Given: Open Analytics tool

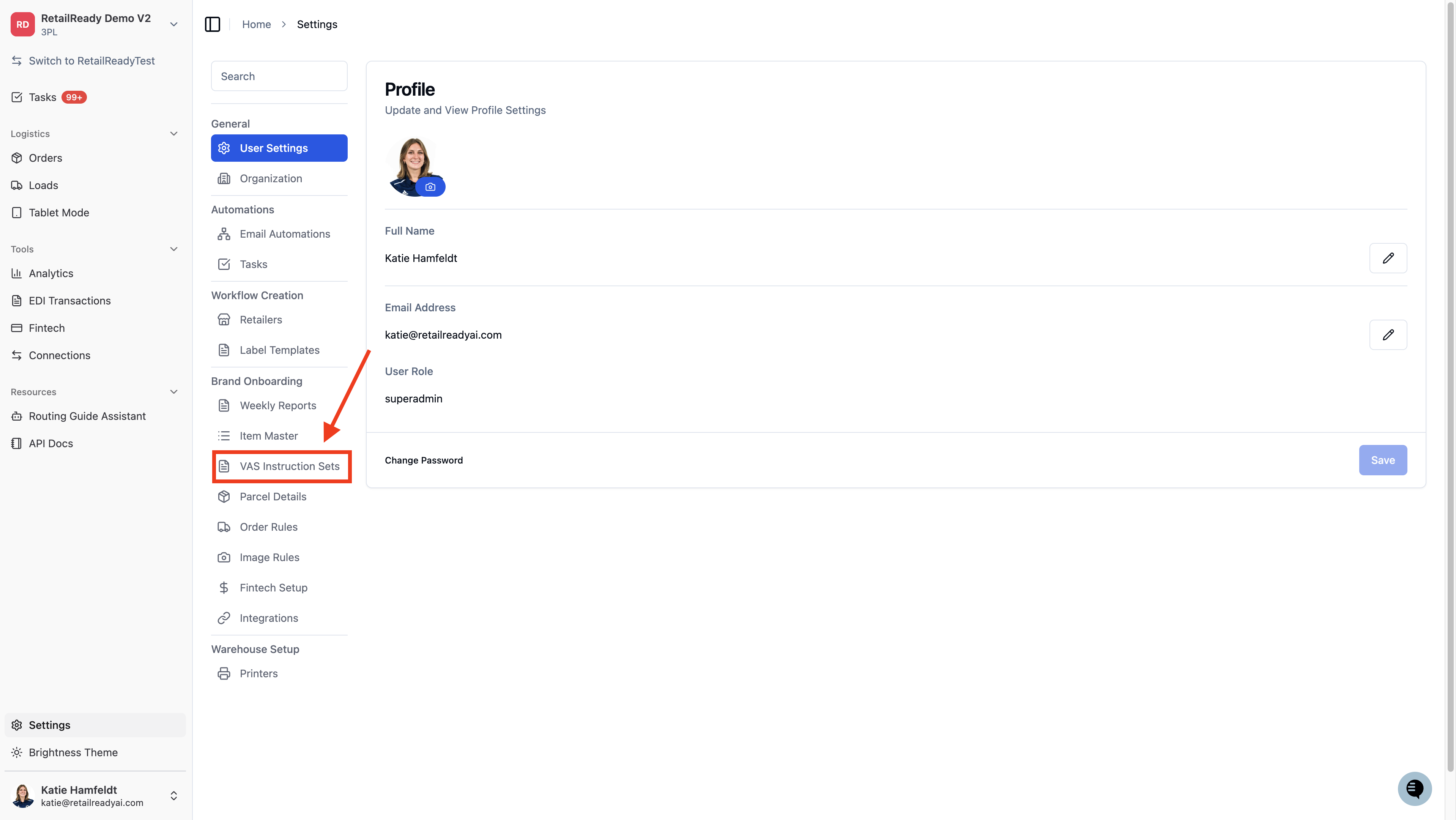Looking at the screenshot, I should coord(51,273).
